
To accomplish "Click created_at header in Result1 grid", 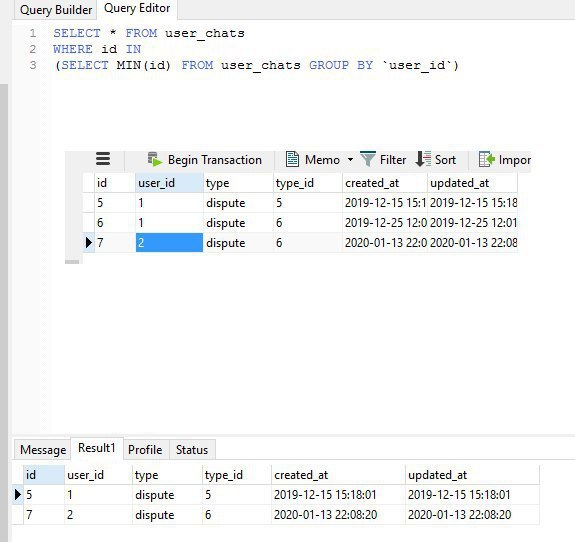I will (338, 475).
